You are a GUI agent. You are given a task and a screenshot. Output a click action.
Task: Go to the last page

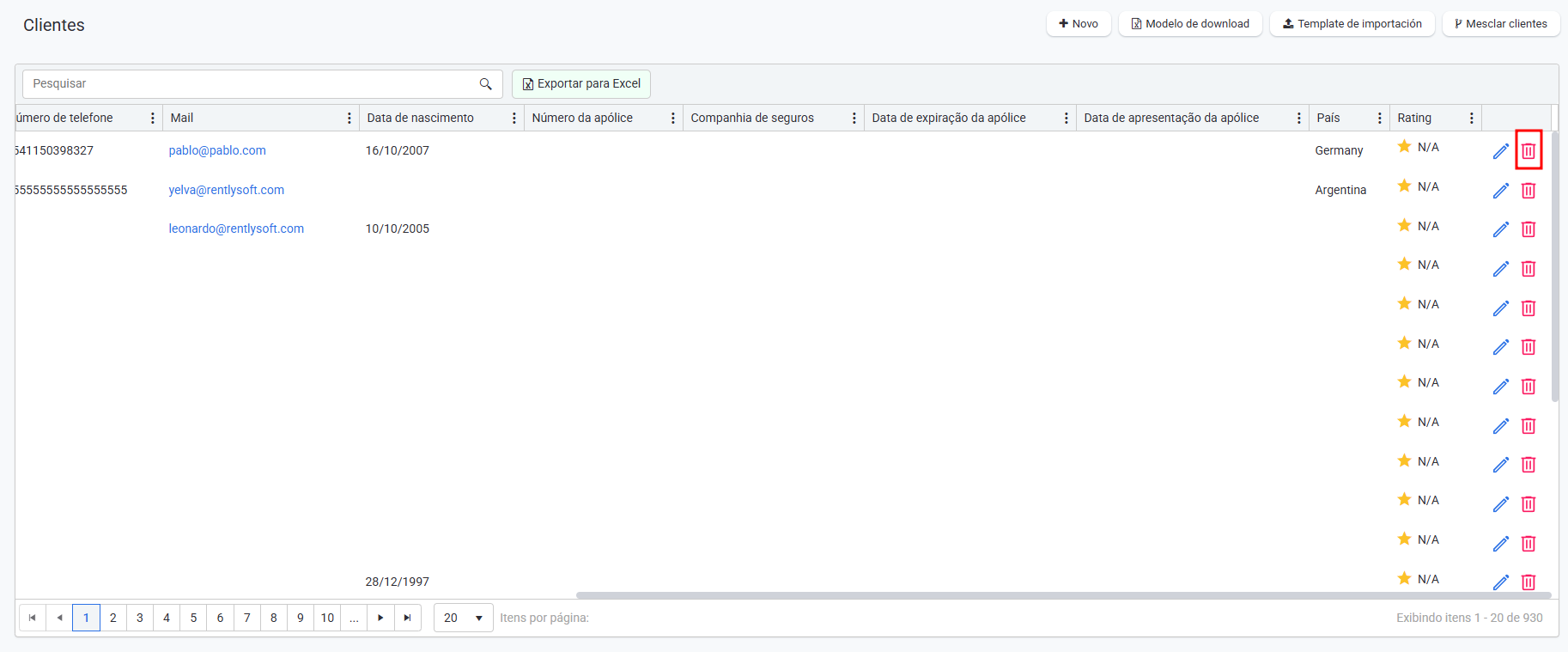click(407, 618)
